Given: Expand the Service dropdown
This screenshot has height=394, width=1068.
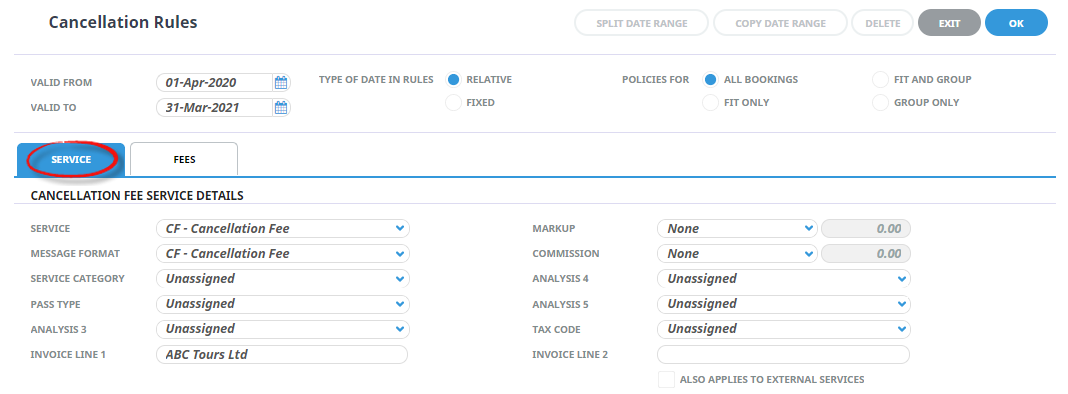Looking at the screenshot, I should [283, 228].
